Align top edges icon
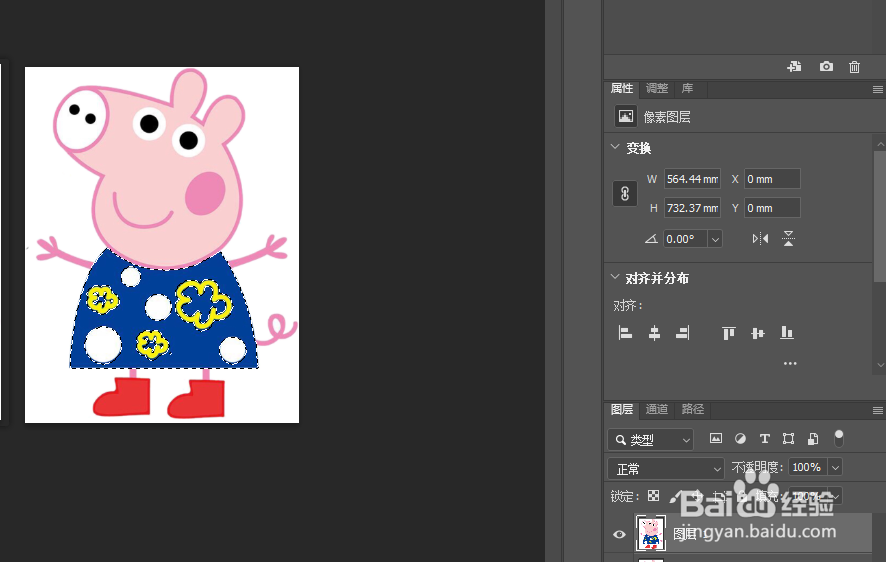 pos(729,333)
